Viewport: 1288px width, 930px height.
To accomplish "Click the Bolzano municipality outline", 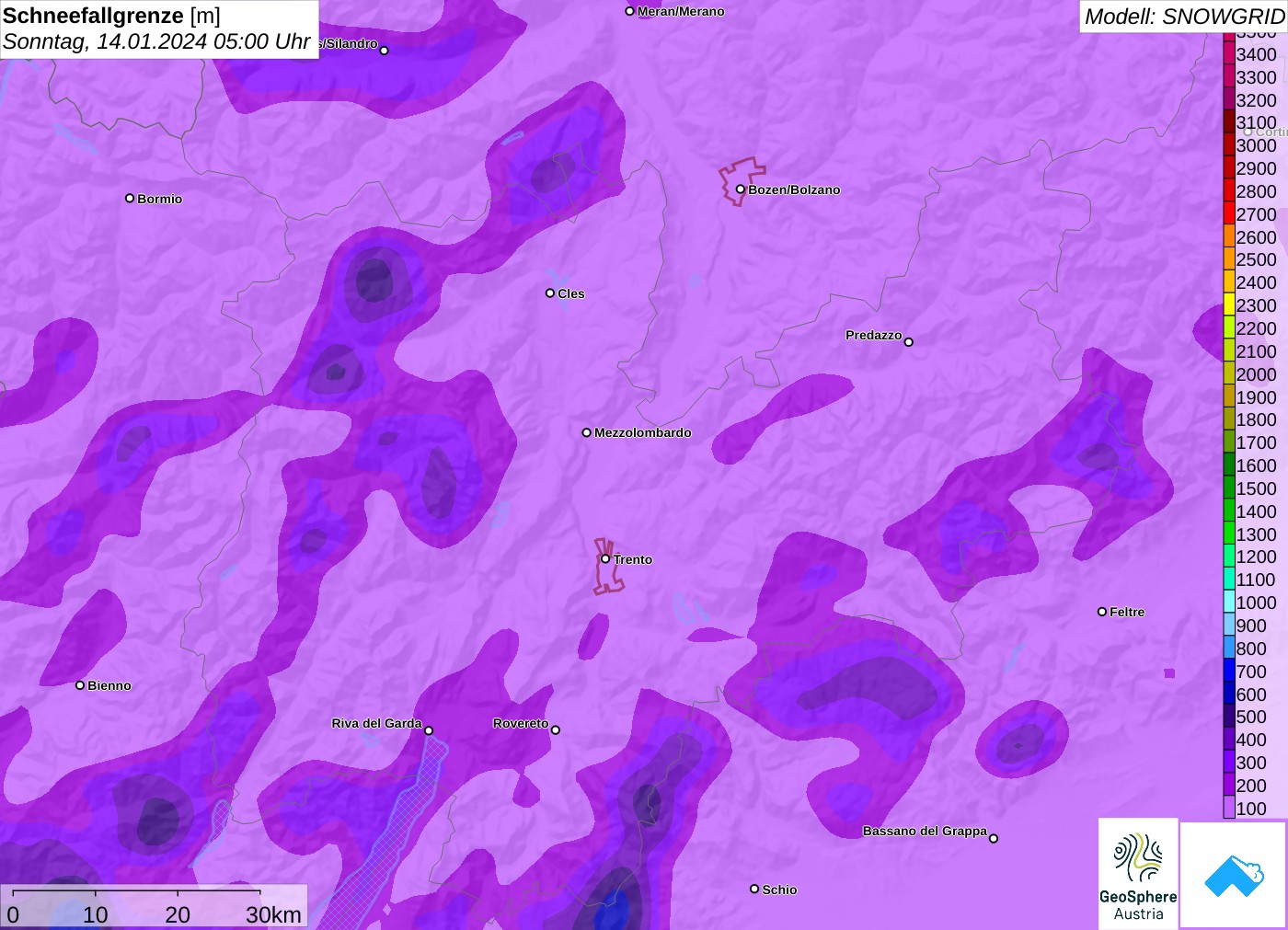I will click(741, 181).
